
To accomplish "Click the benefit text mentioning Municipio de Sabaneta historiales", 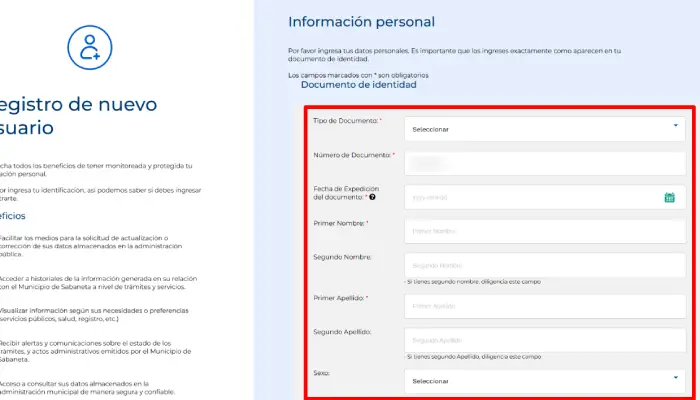I will [x=98, y=283].
